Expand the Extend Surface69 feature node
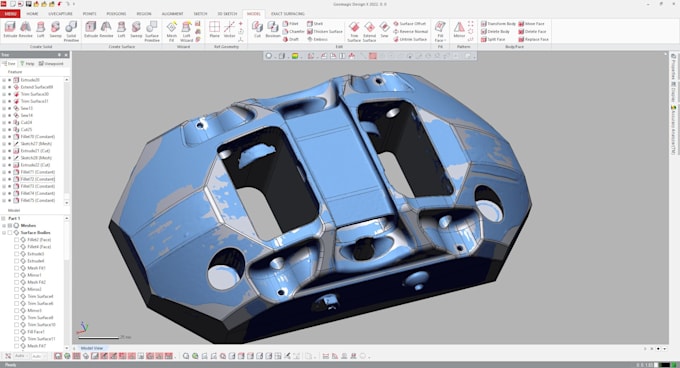This screenshot has height=368, width=680. pos(4,87)
